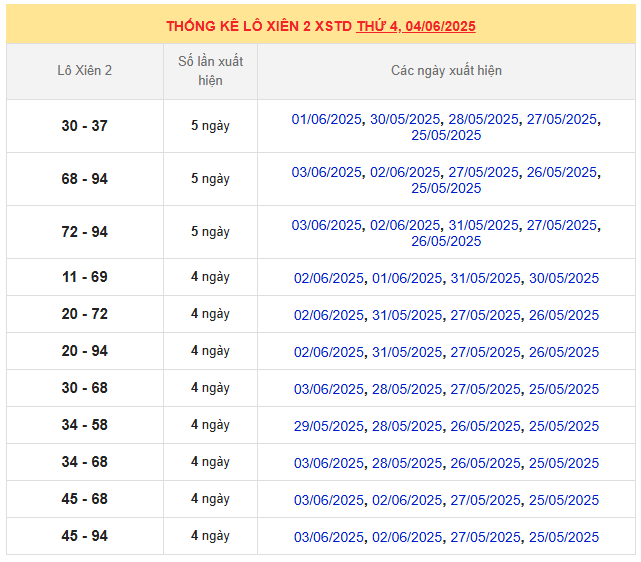Select the pair cell 30 - 68
641x562 pixels.
(x=85, y=388)
